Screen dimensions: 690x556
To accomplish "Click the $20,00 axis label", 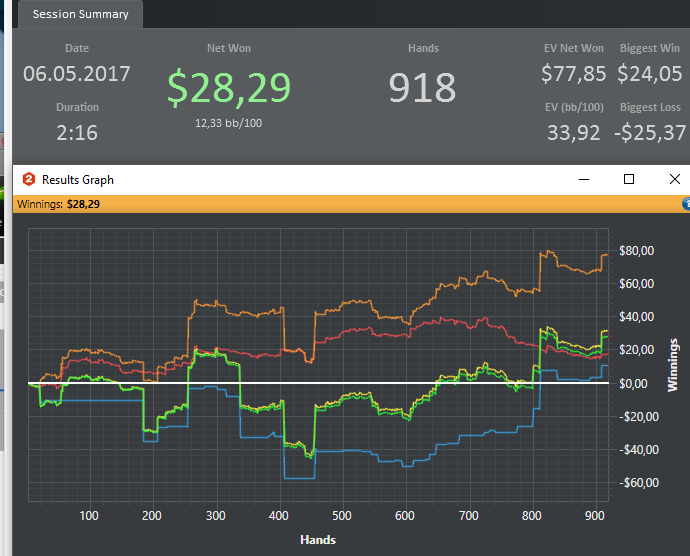I will (636, 350).
